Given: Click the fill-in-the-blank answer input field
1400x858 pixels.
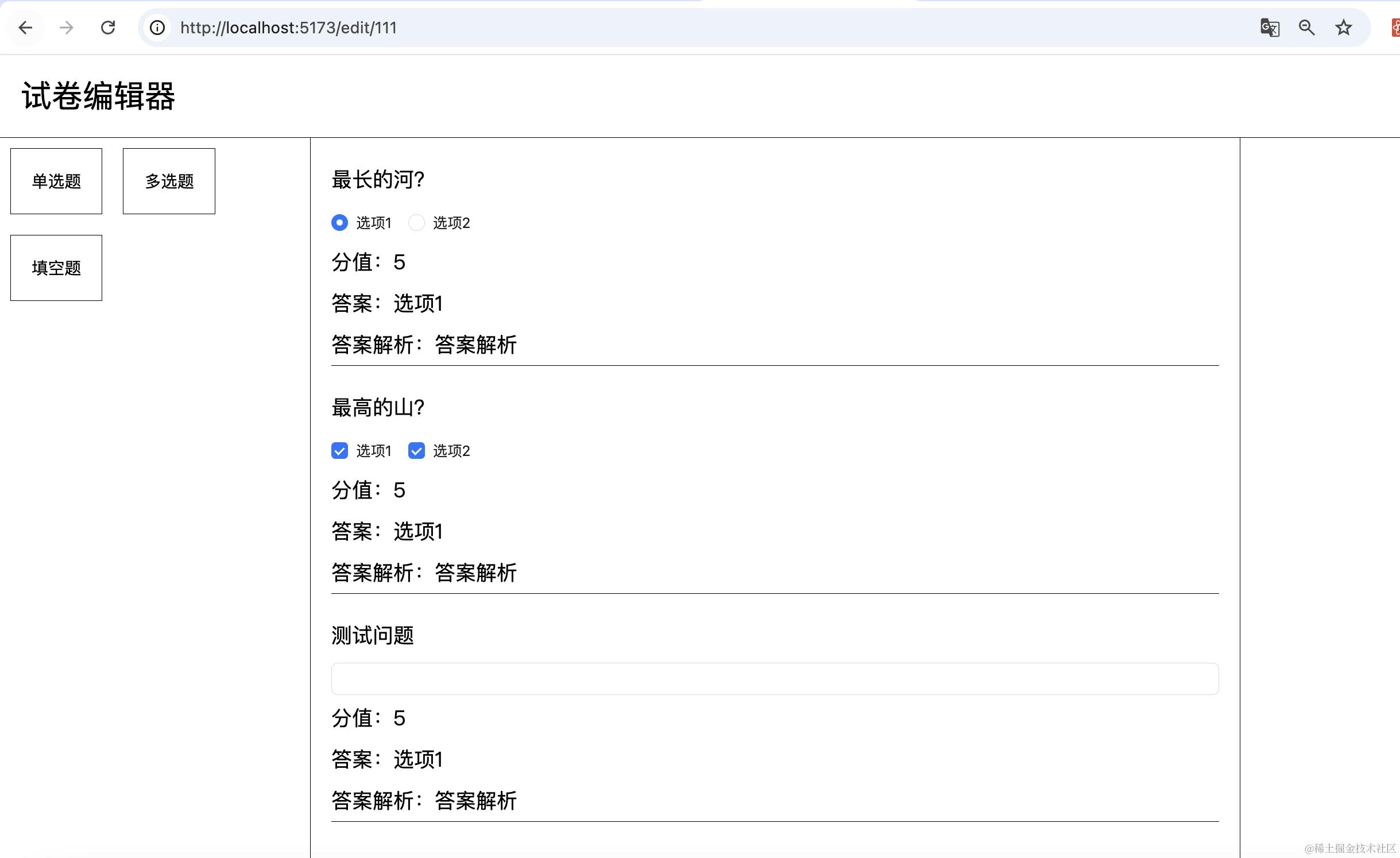Looking at the screenshot, I should [774, 679].
